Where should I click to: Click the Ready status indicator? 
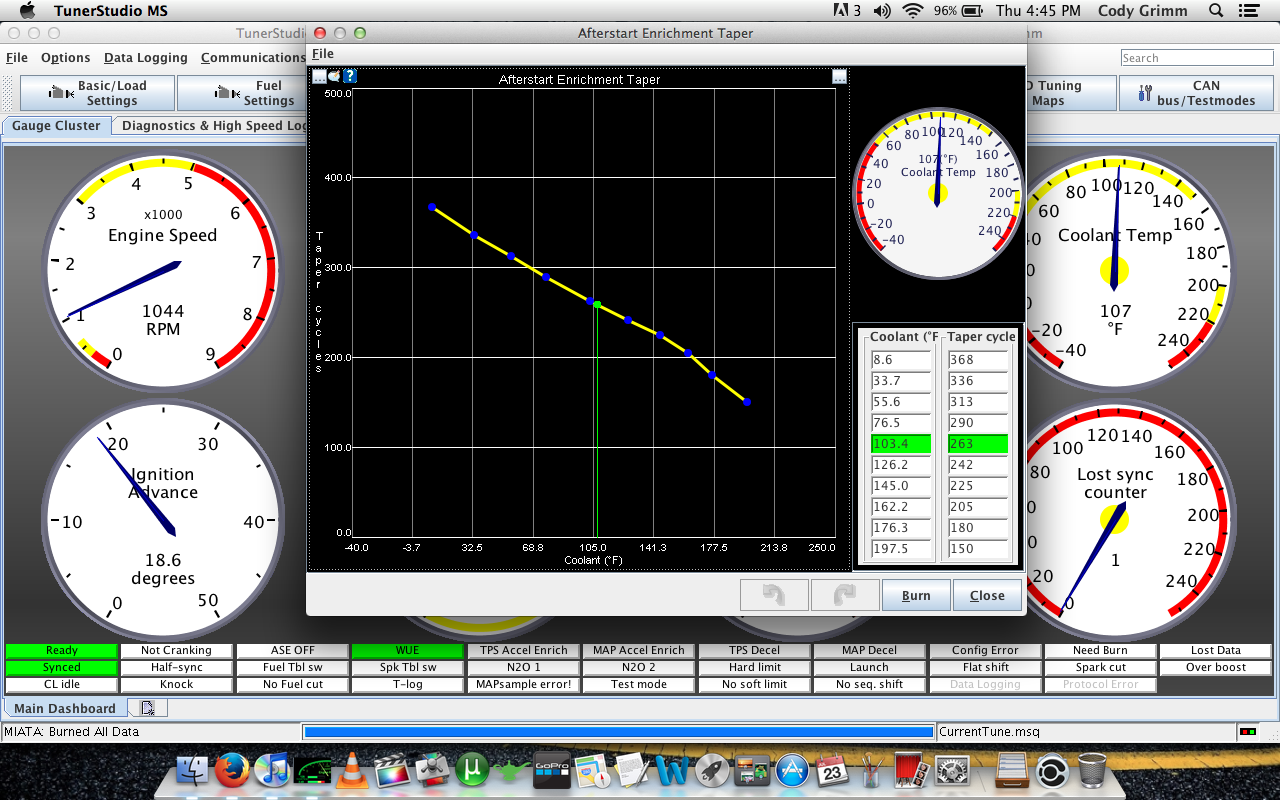point(61,650)
